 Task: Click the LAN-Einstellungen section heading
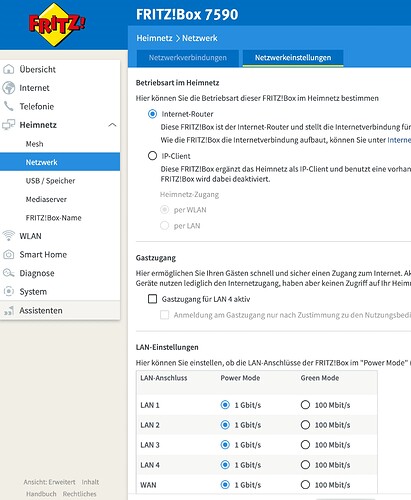pos(167,347)
